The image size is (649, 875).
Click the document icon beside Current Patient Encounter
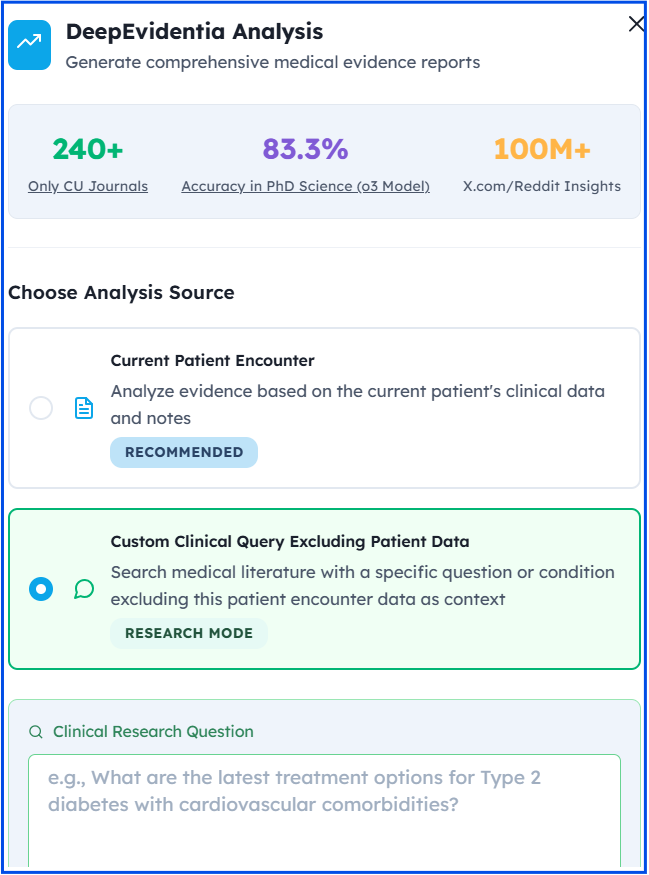(x=84, y=408)
